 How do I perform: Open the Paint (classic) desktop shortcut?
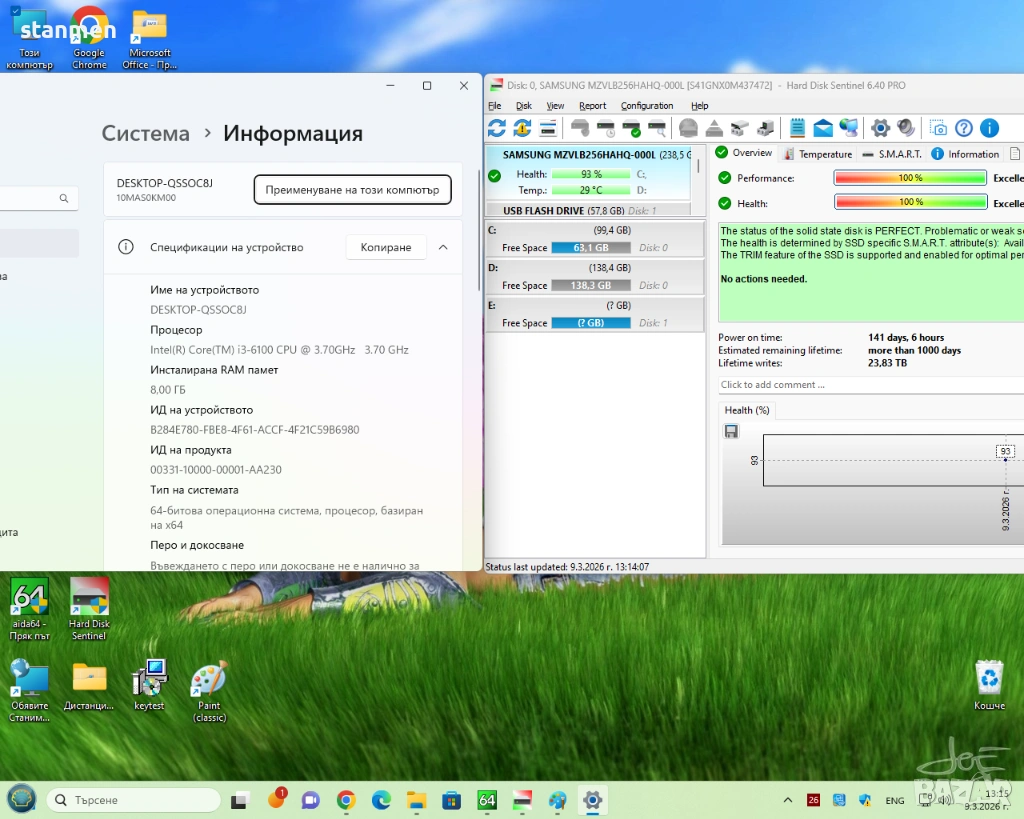point(209,680)
